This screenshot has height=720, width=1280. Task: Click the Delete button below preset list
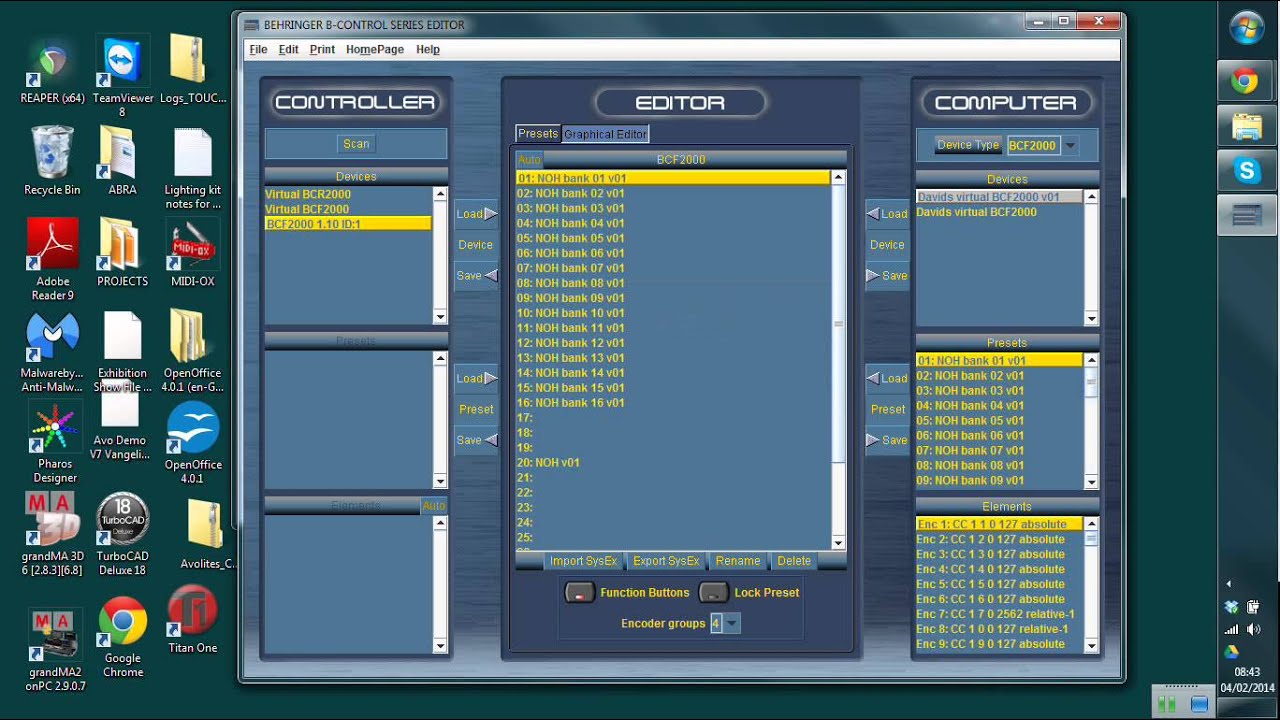pyautogui.click(x=794, y=561)
